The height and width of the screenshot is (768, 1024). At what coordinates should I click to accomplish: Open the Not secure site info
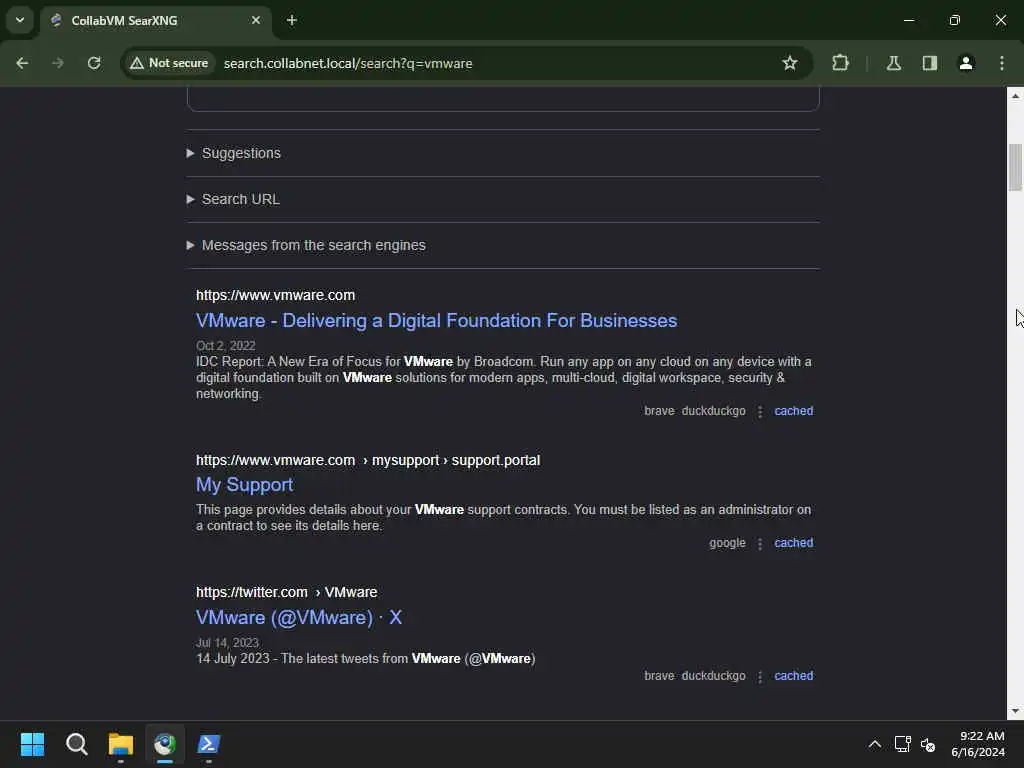169,63
